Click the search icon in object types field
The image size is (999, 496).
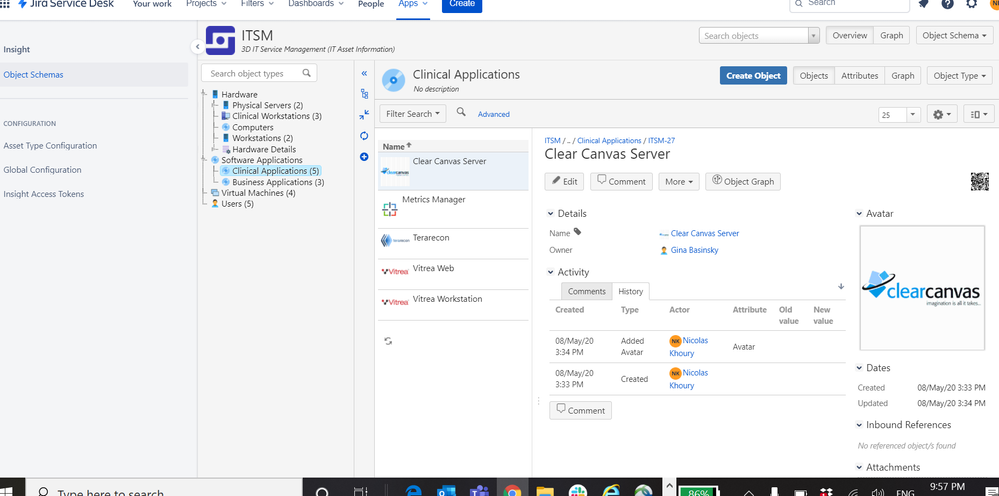tap(306, 73)
